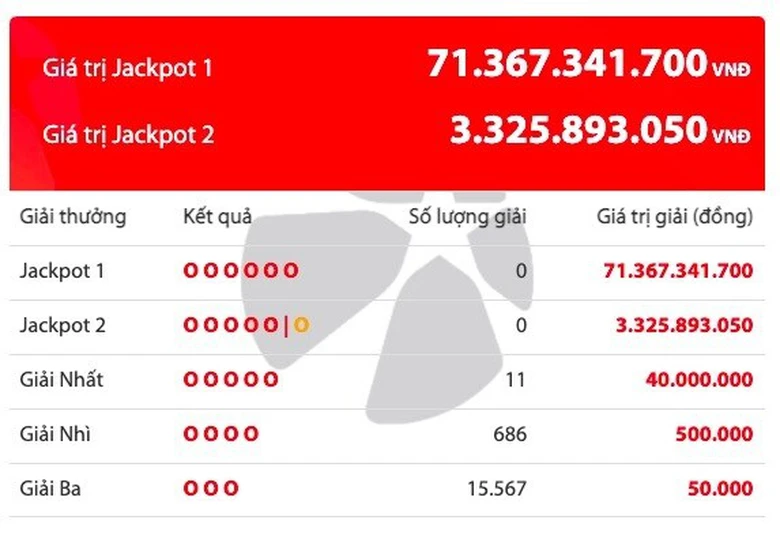Select the four red circles for Giải Nhì

(221, 434)
